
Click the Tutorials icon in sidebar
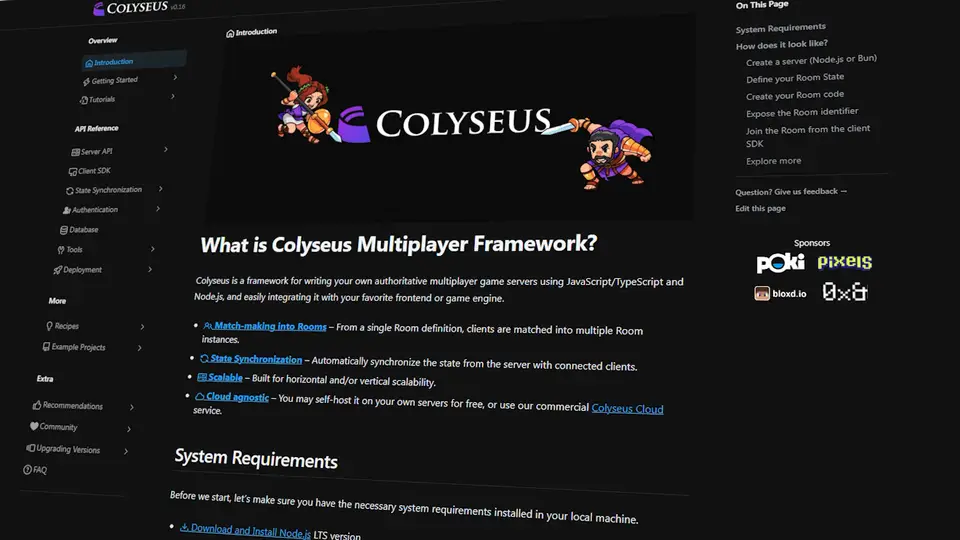point(84,100)
